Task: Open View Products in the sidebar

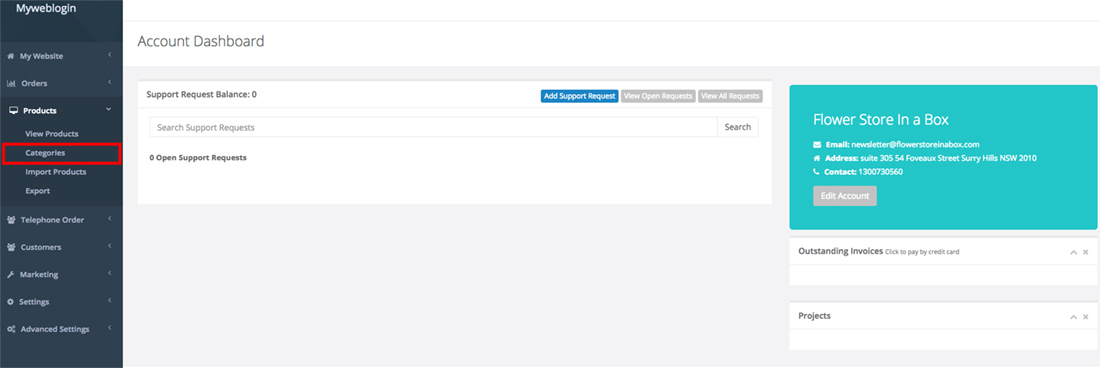Action: 52,134
